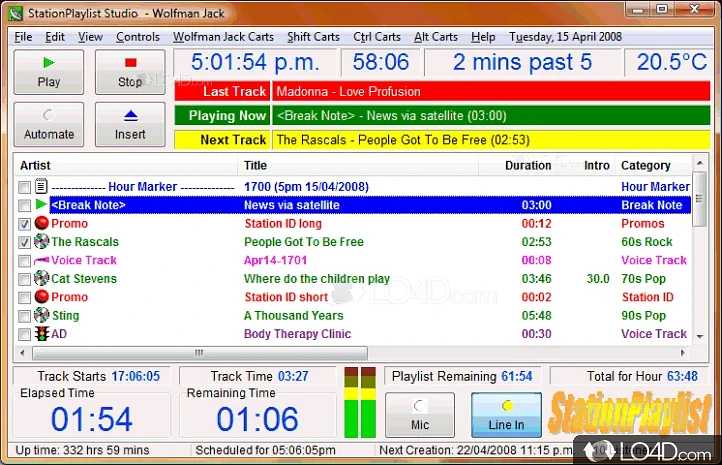Click the Insert button
Image resolution: width=722 pixels, height=465 pixels.
pyautogui.click(x=130, y=125)
